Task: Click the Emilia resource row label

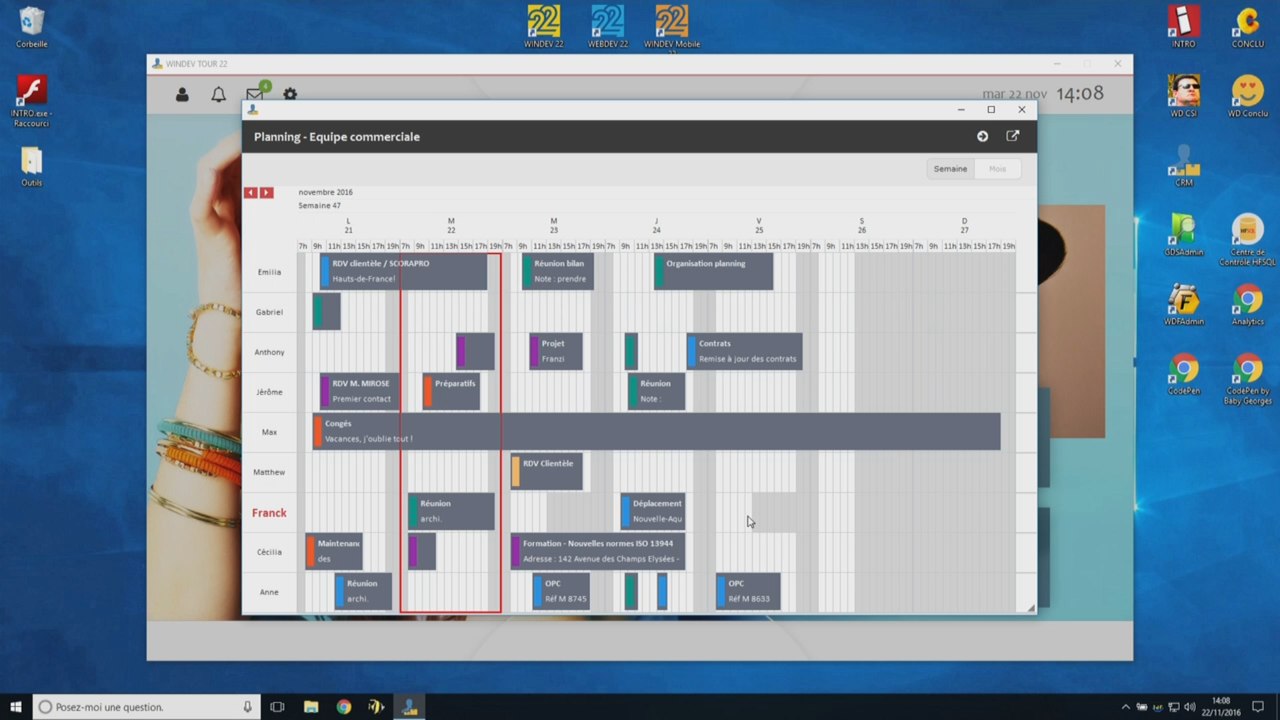Action: [x=269, y=272]
